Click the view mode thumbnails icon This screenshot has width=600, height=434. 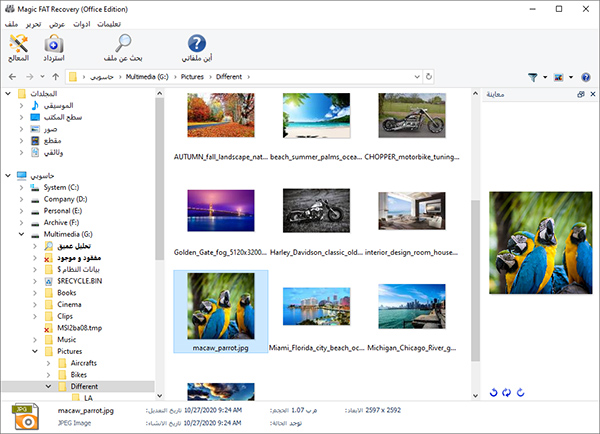click(559, 77)
